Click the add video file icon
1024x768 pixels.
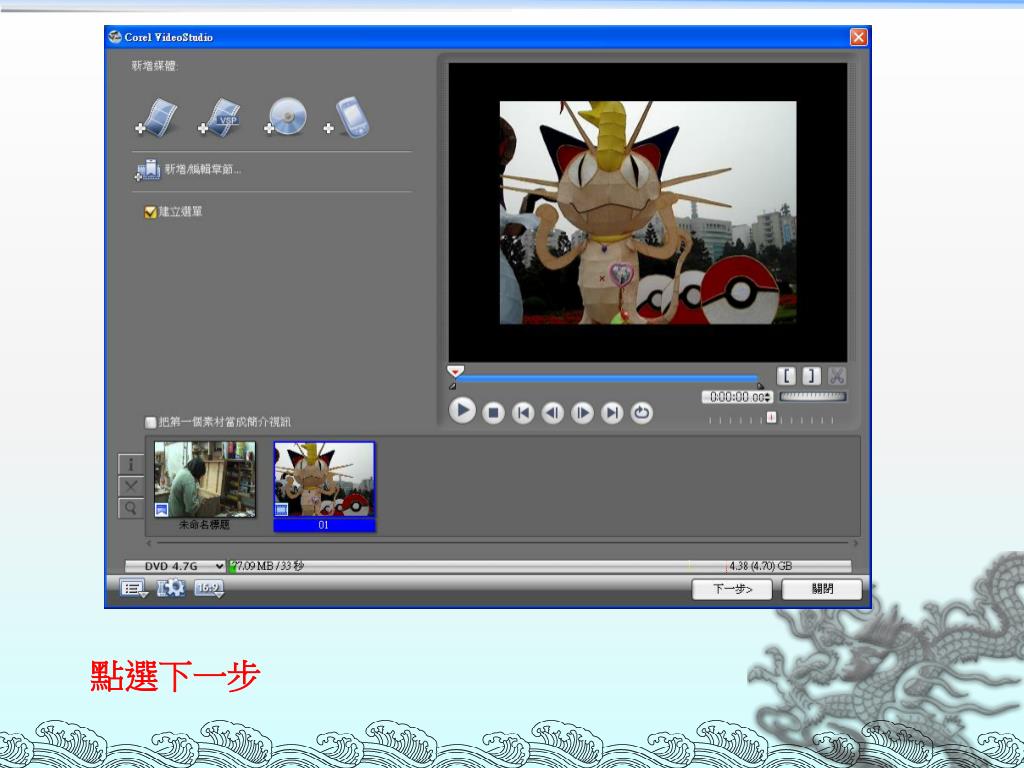[x=157, y=118]
